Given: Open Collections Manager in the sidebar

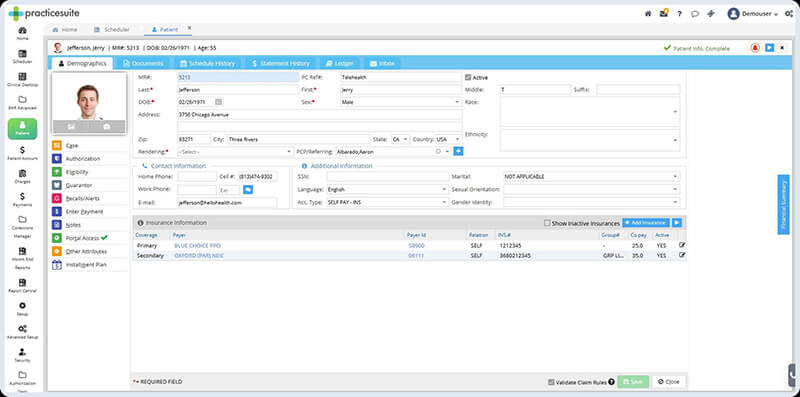Looking at the screenshot, I should tap(22, 226).
